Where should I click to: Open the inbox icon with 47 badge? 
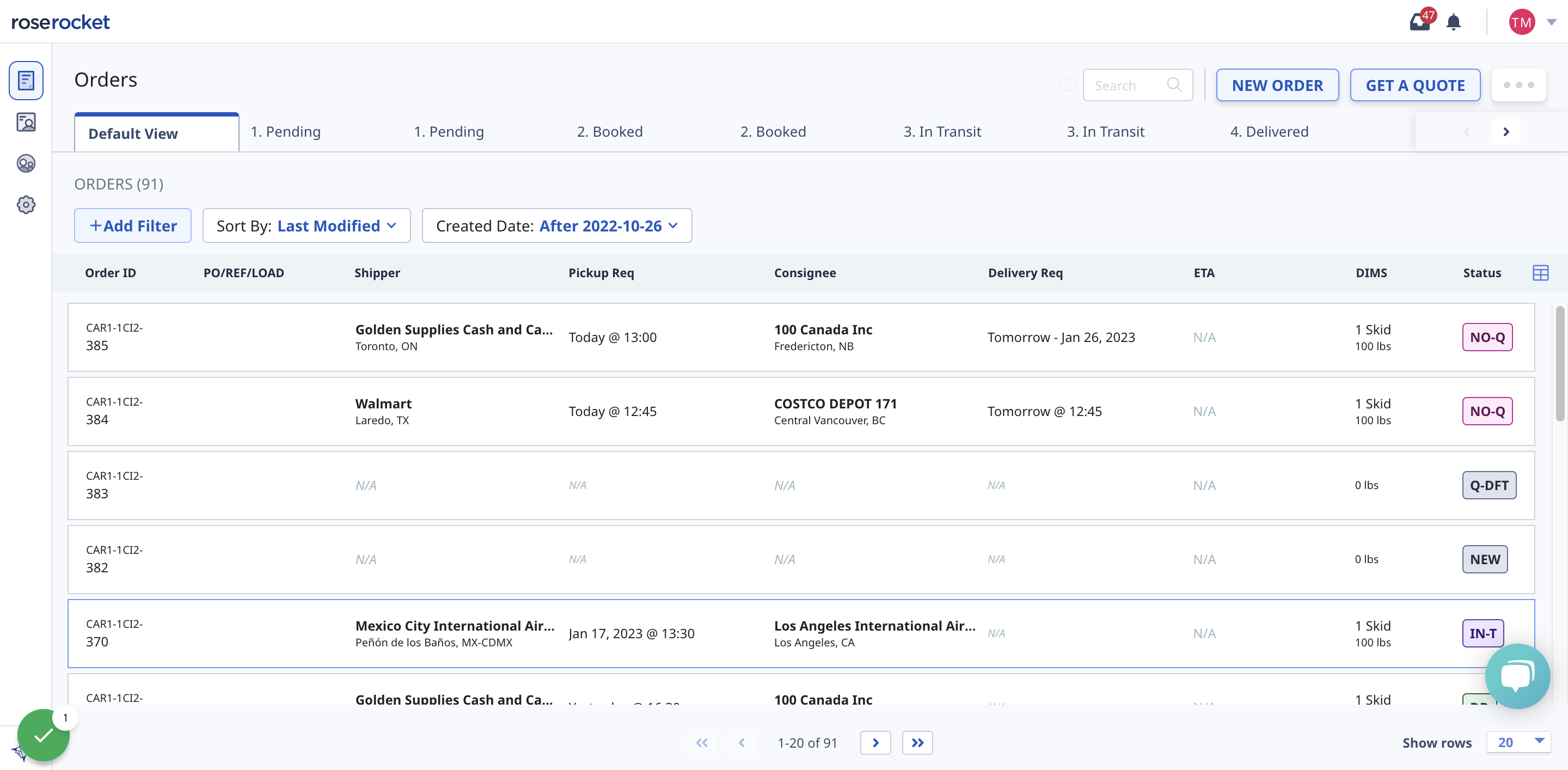[1420, 22]
